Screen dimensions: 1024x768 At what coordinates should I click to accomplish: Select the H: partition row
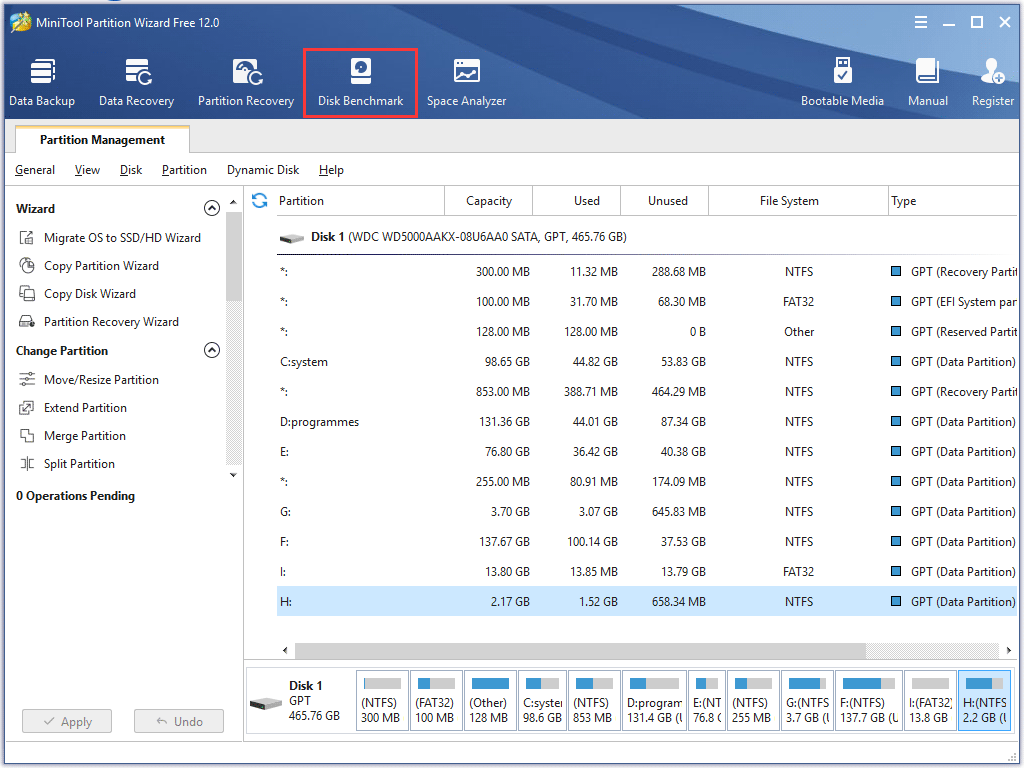coord(647,601)
